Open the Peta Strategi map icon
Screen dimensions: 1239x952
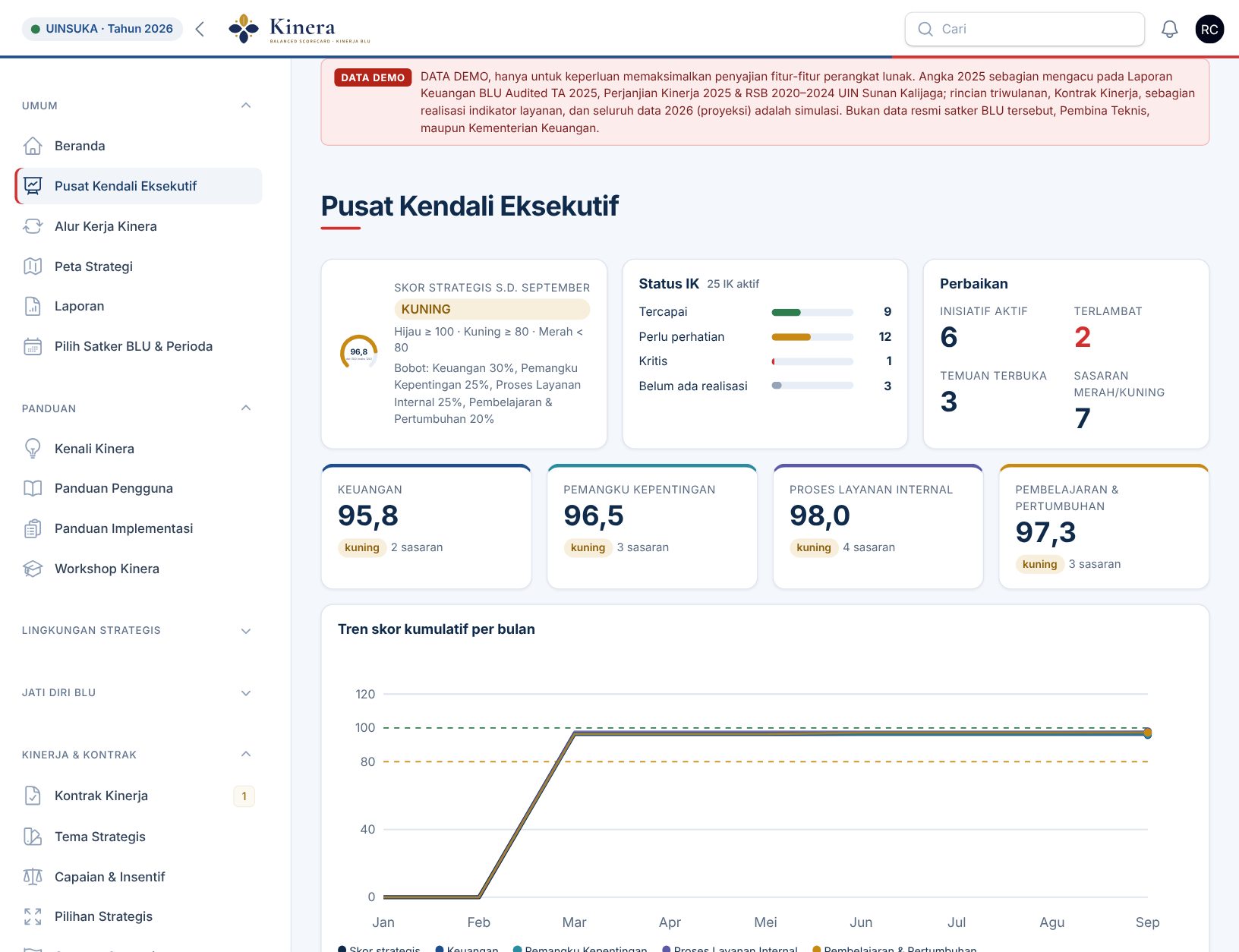(x=33, y=266)
